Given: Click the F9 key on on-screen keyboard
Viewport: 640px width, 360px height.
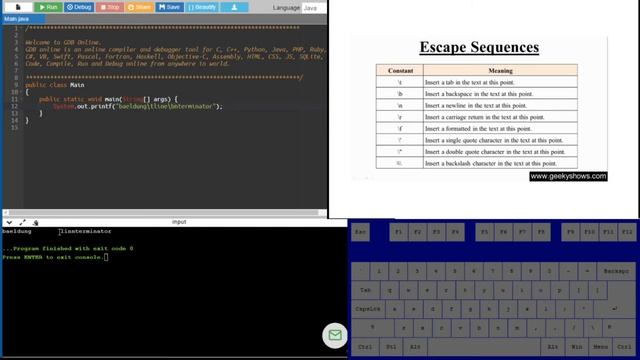Looking at the screenshot, I should (x=571, y=232).
